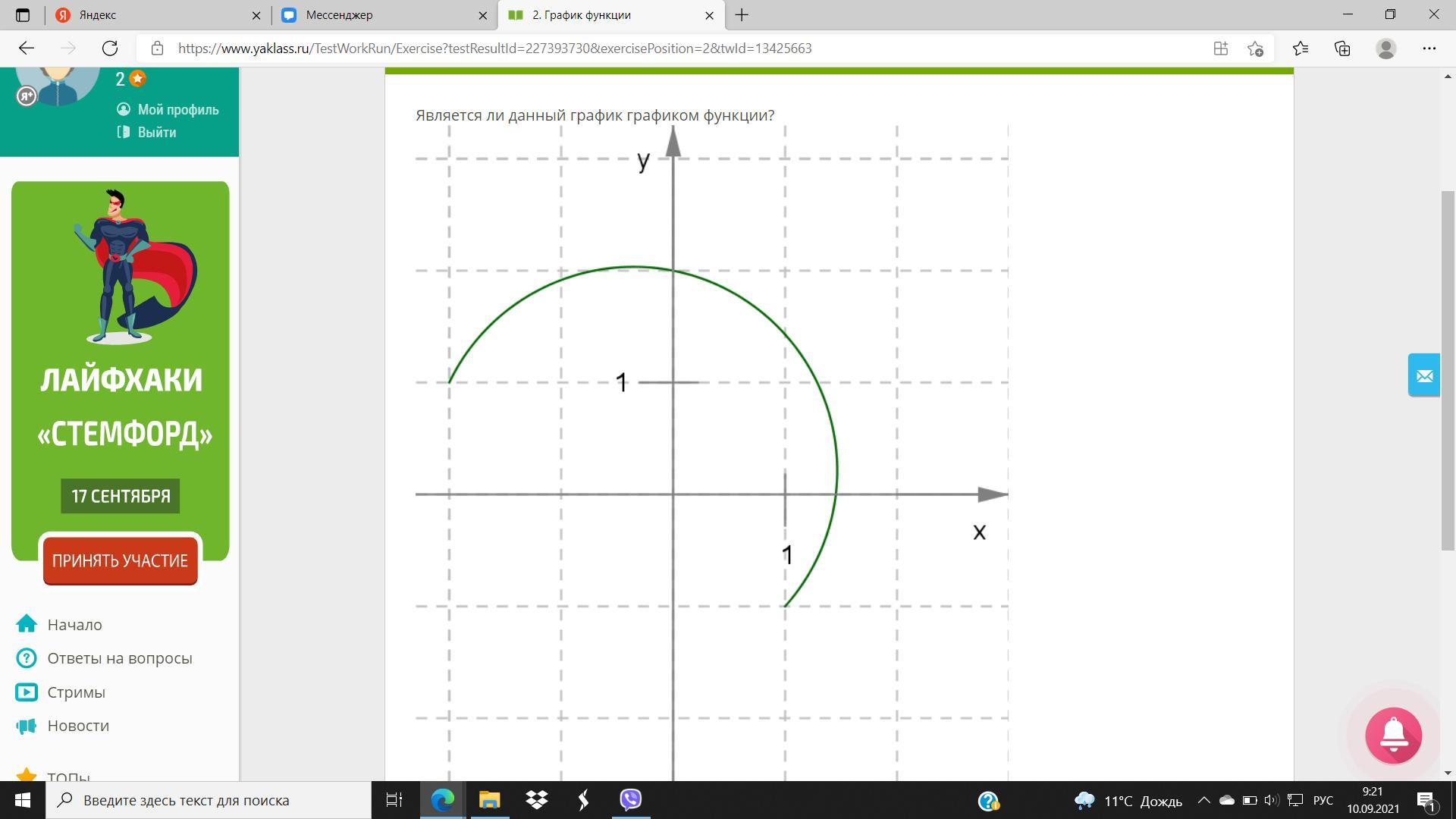
Task: Add this page to favorites
Action: click(1255, 49)
